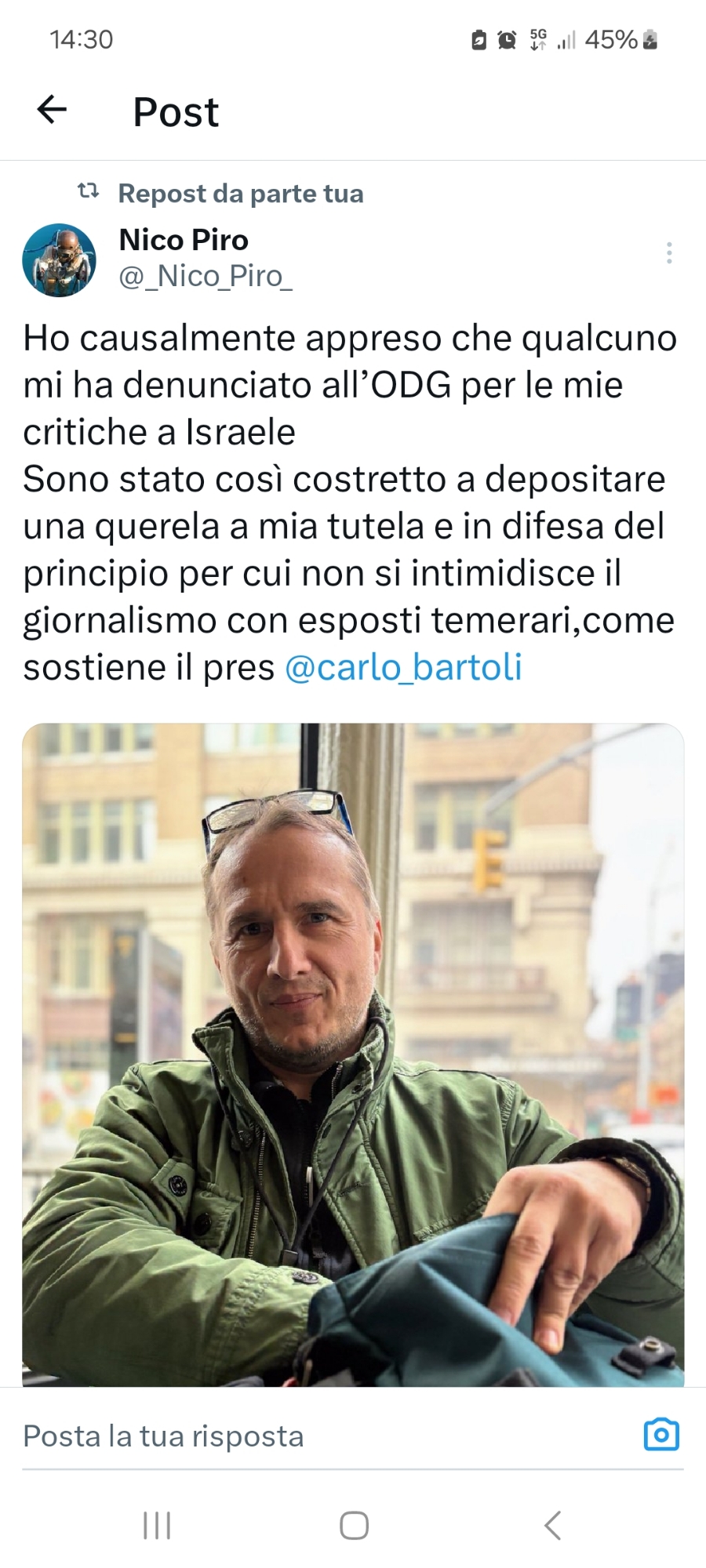The image size is (706, 1568).
Task: Tap 'Repost da parte tua' label
Action: (241, 193)
